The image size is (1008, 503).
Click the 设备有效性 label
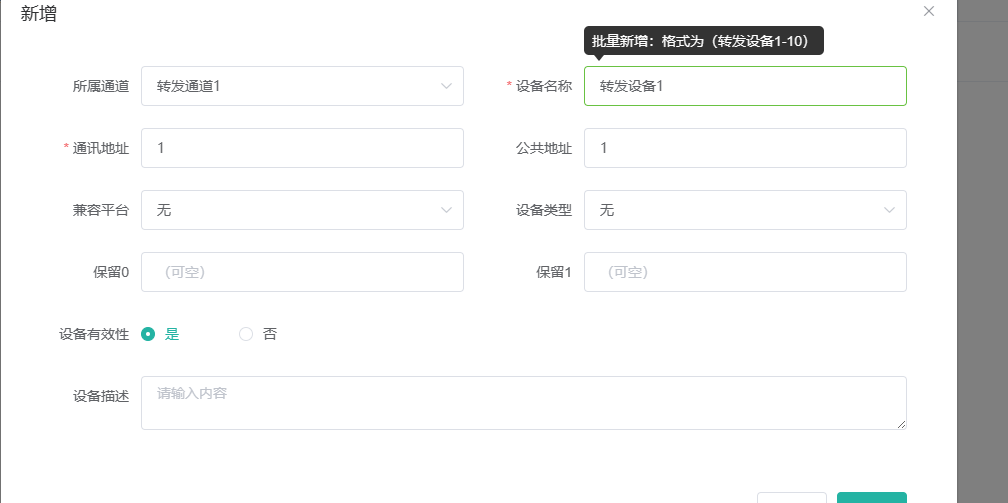pyautogui.click(x=94, y=334)
